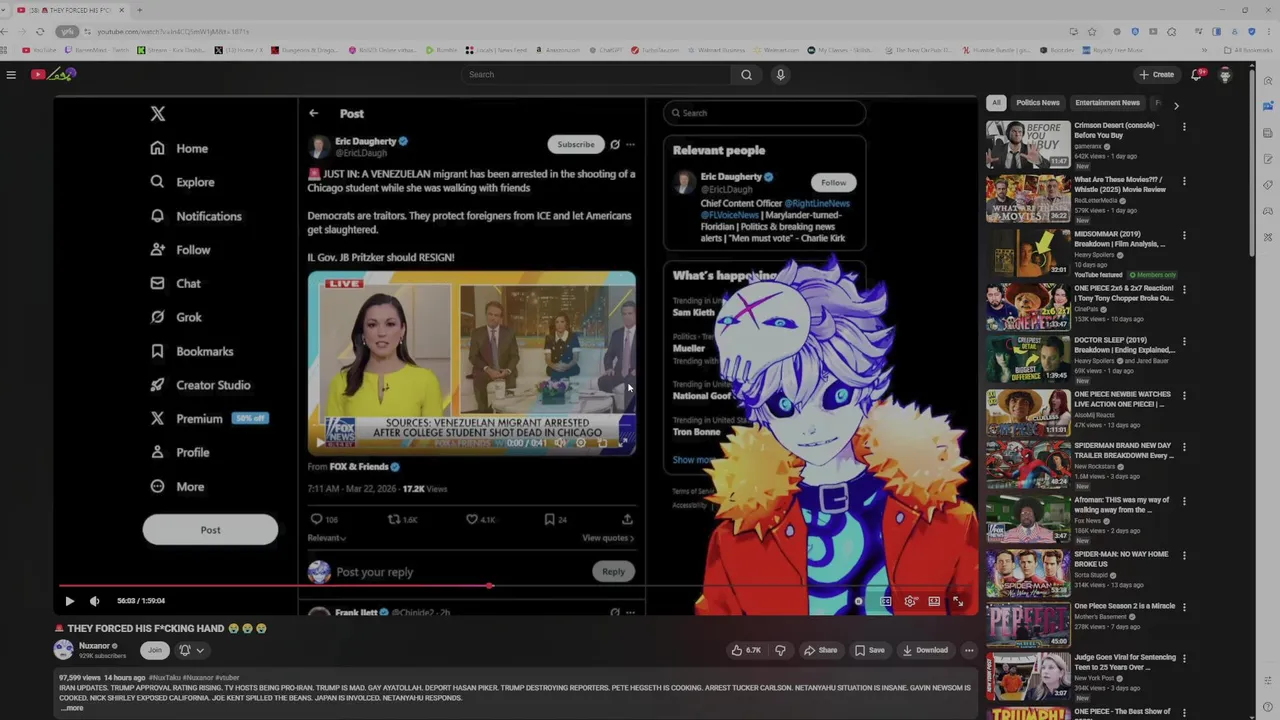
Task: Open options menu for Crimson Desert video
Action: (x=1184, y=127)
